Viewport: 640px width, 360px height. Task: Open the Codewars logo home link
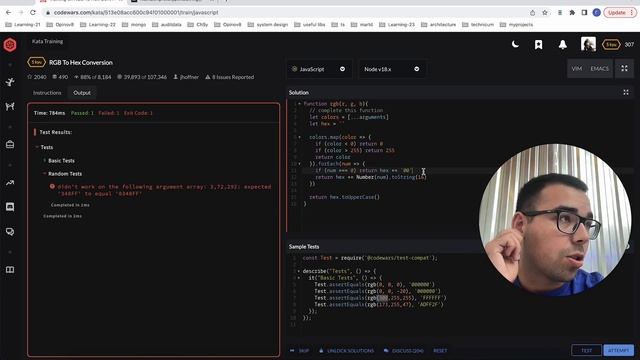[10, 44]
